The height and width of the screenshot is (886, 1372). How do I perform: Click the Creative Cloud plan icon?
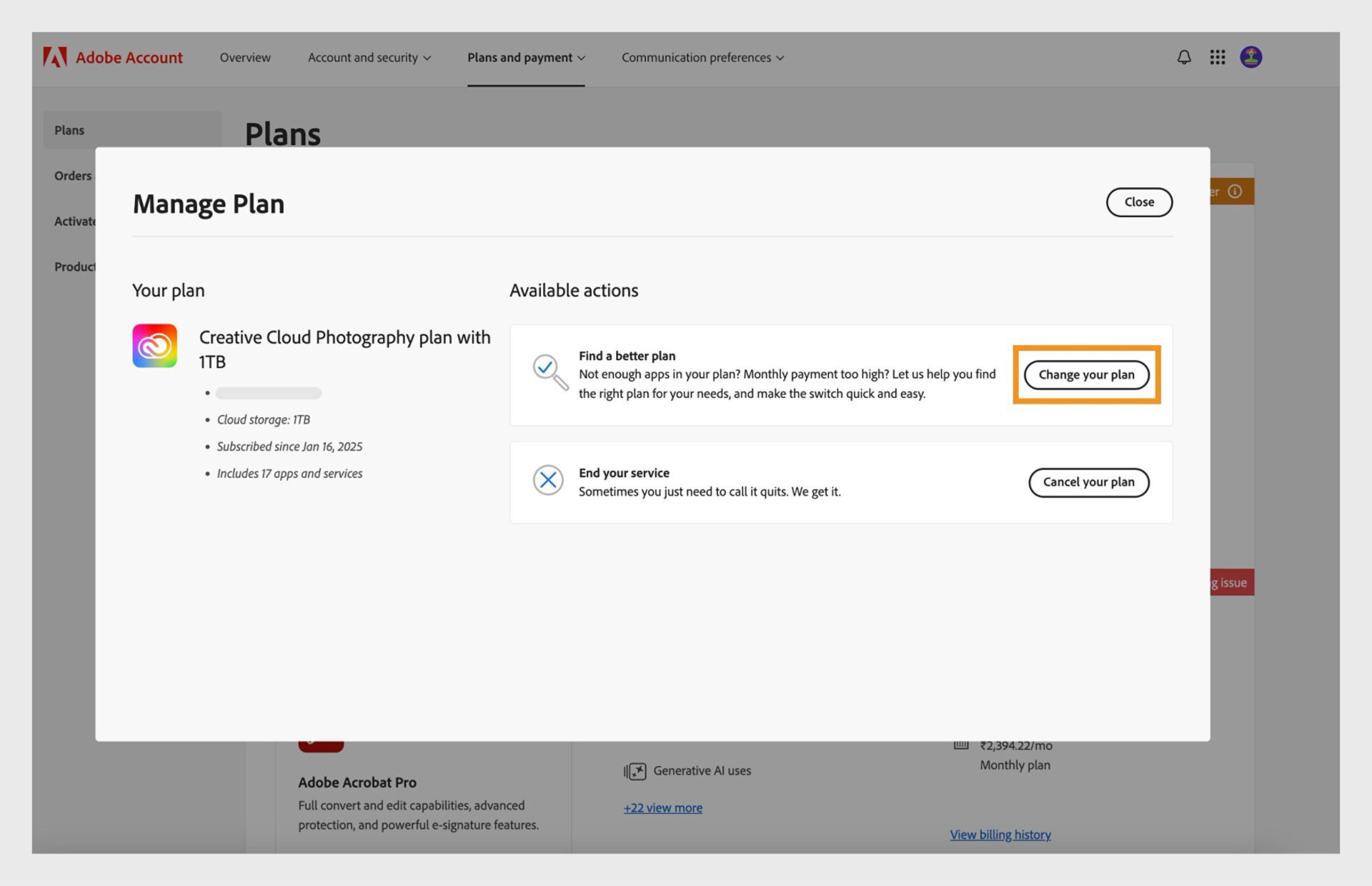click(x=154, y=346)
